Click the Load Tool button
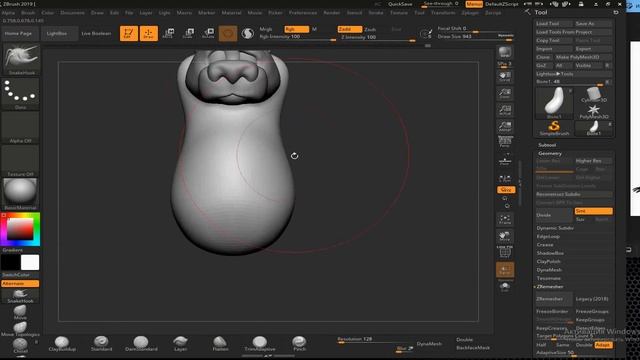 (x=554, y=24)
